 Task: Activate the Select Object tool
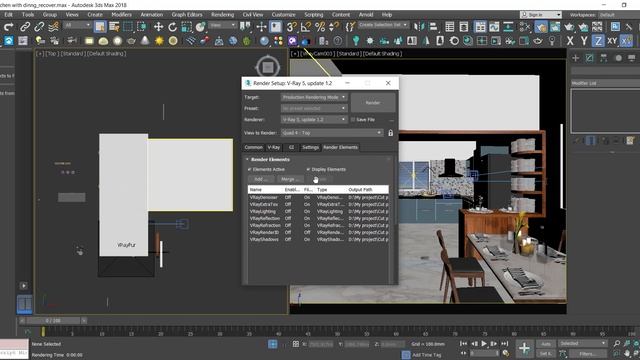[100, 27]
